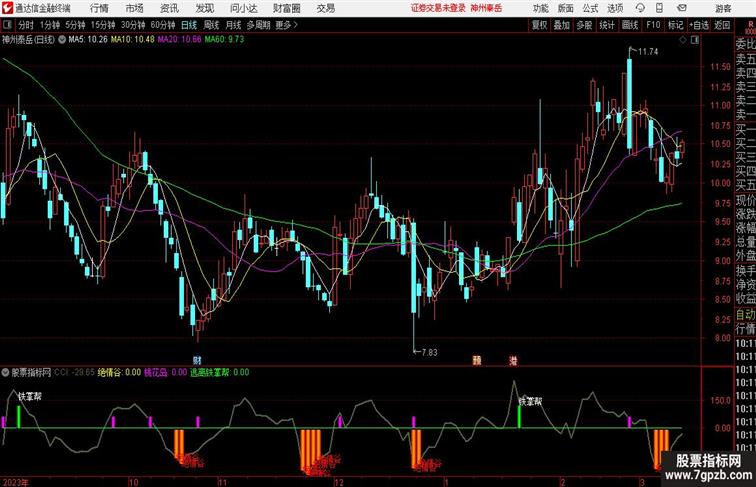Open the 发现 menu

coord(204,8)
